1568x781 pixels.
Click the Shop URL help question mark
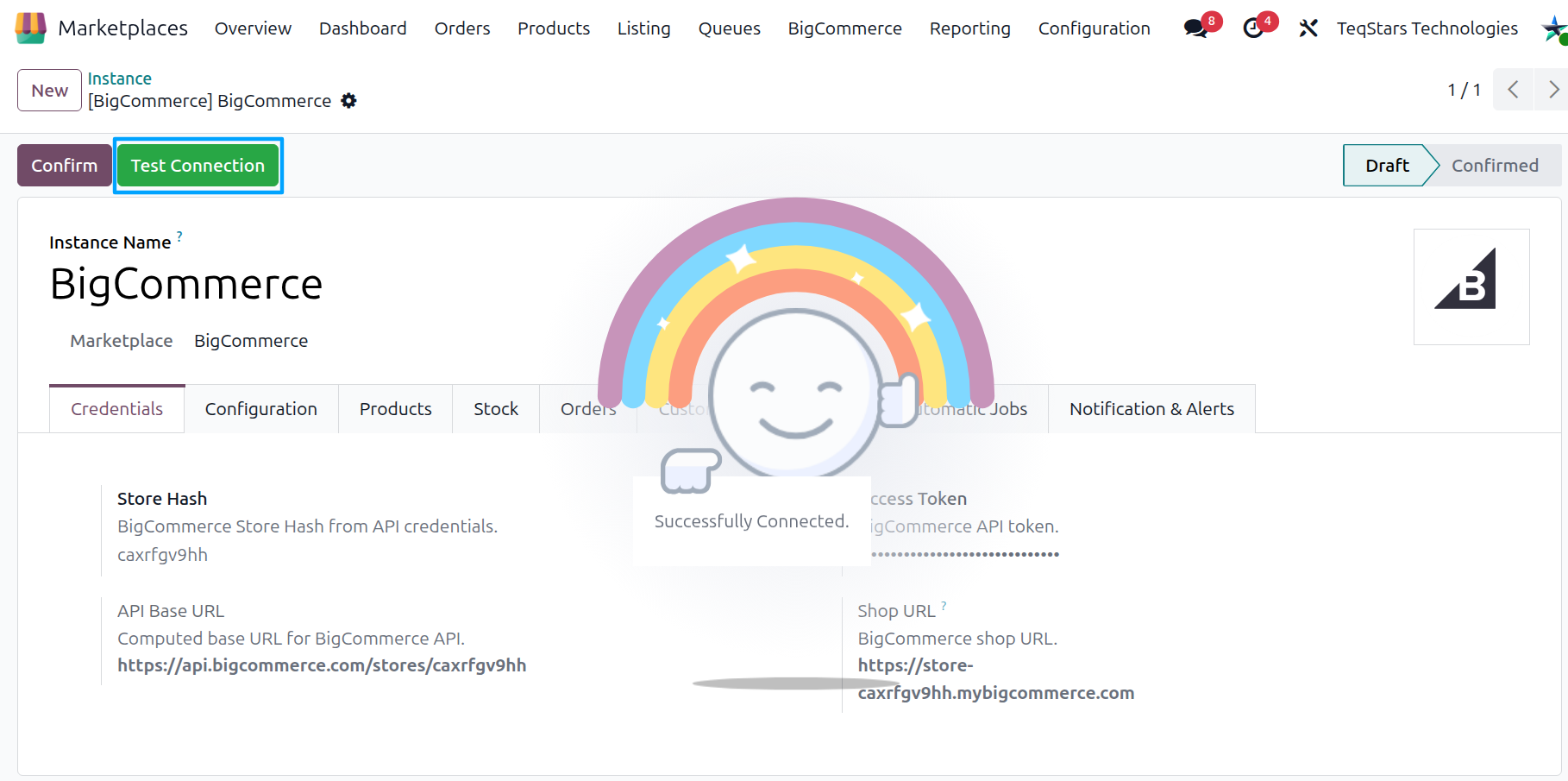(x=944, y=605)
